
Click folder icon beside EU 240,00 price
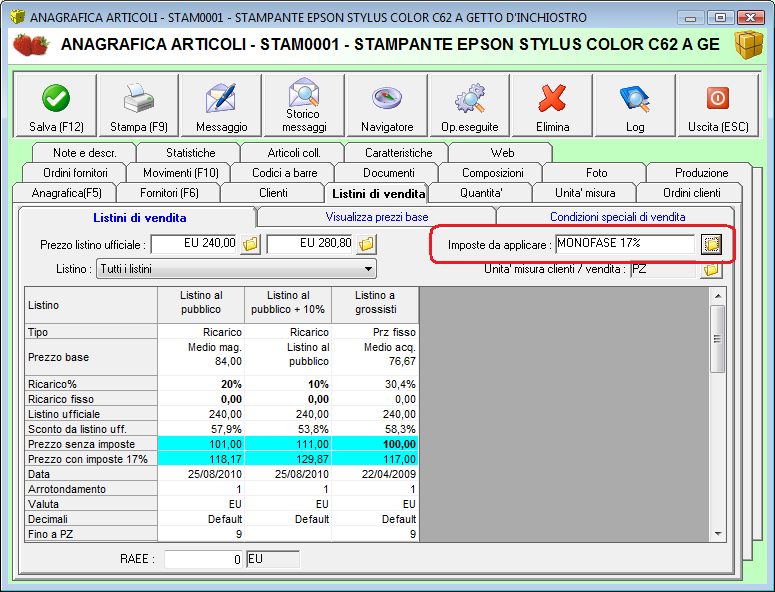click(251, 244)
